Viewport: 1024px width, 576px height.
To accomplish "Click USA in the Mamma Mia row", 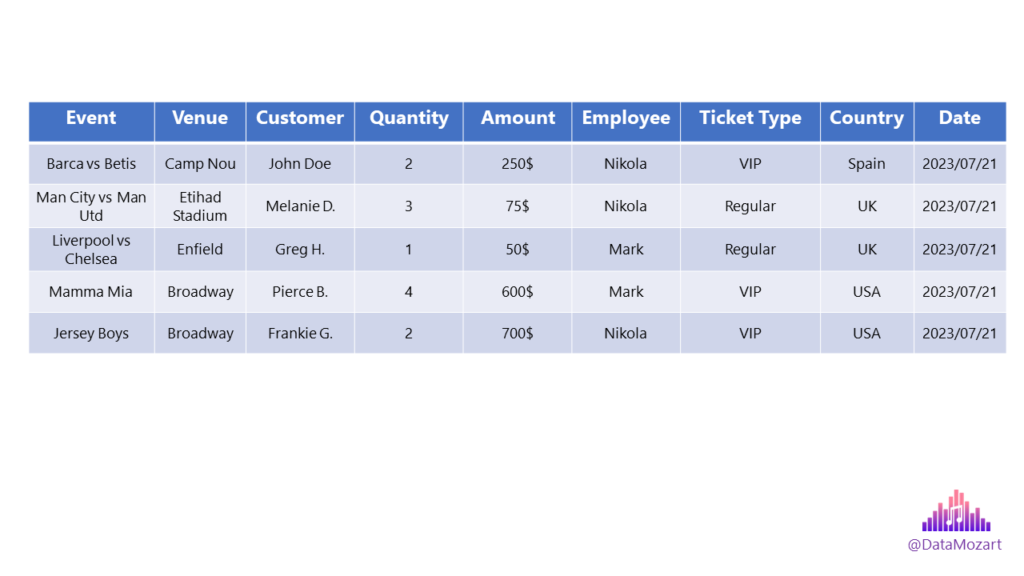I will pyautogui.click(x=867, y=292).
